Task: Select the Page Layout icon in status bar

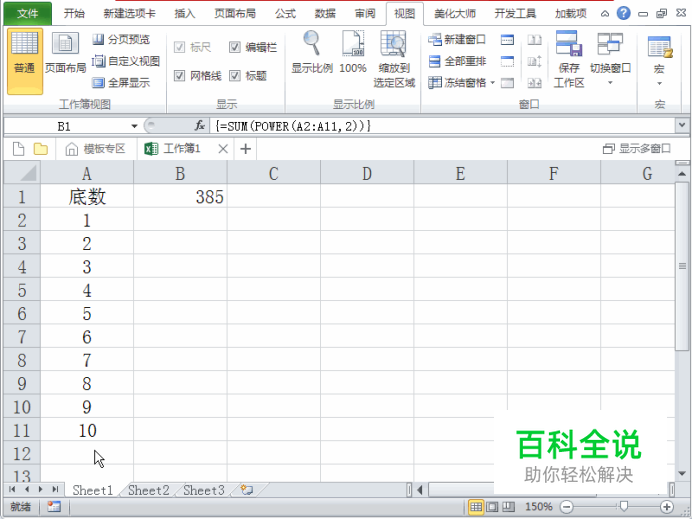Action: pyautogui.click(x=492, y=507)
